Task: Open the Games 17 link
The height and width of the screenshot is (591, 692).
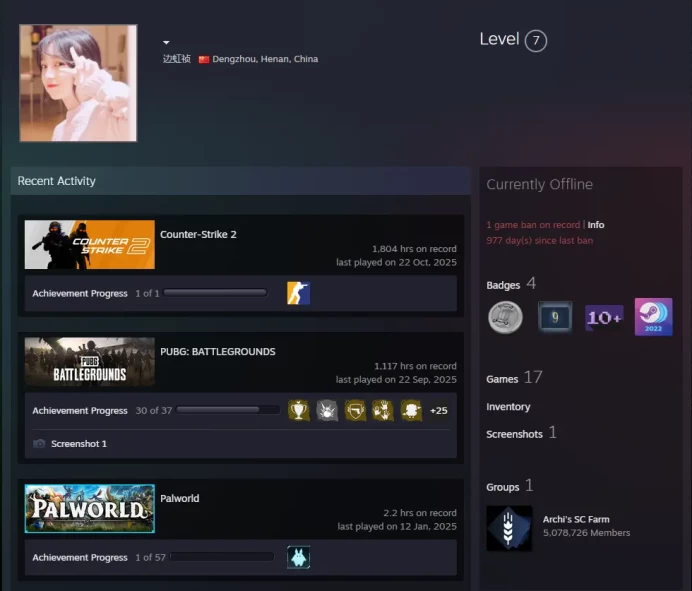Action: (x=514, y=378)
